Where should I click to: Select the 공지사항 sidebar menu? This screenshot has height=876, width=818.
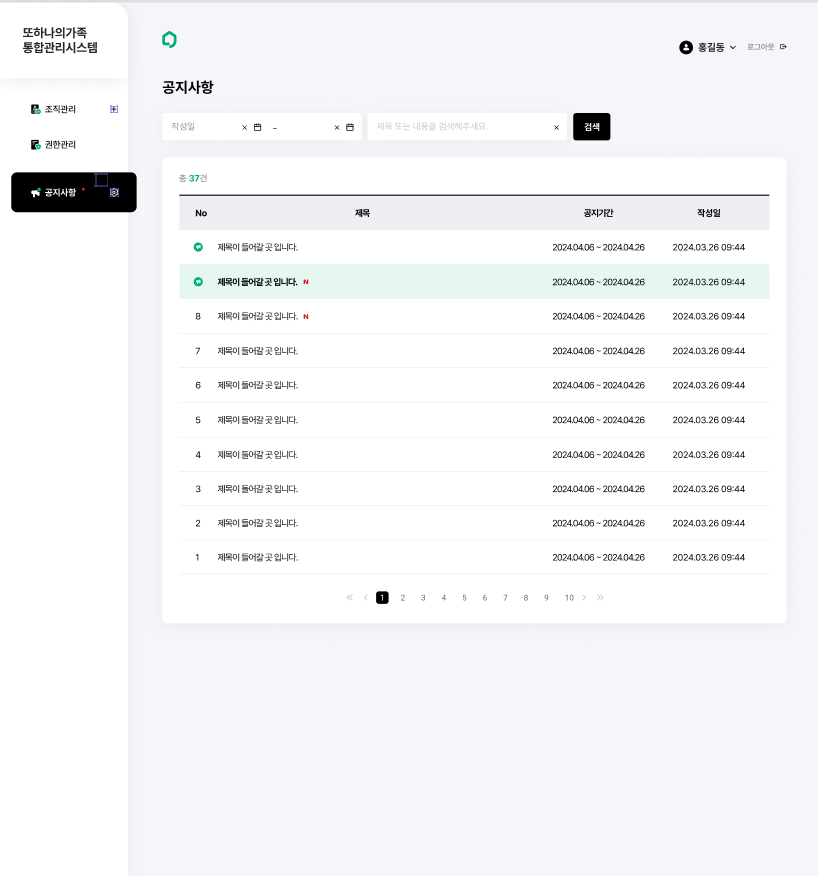coord(74,192)
